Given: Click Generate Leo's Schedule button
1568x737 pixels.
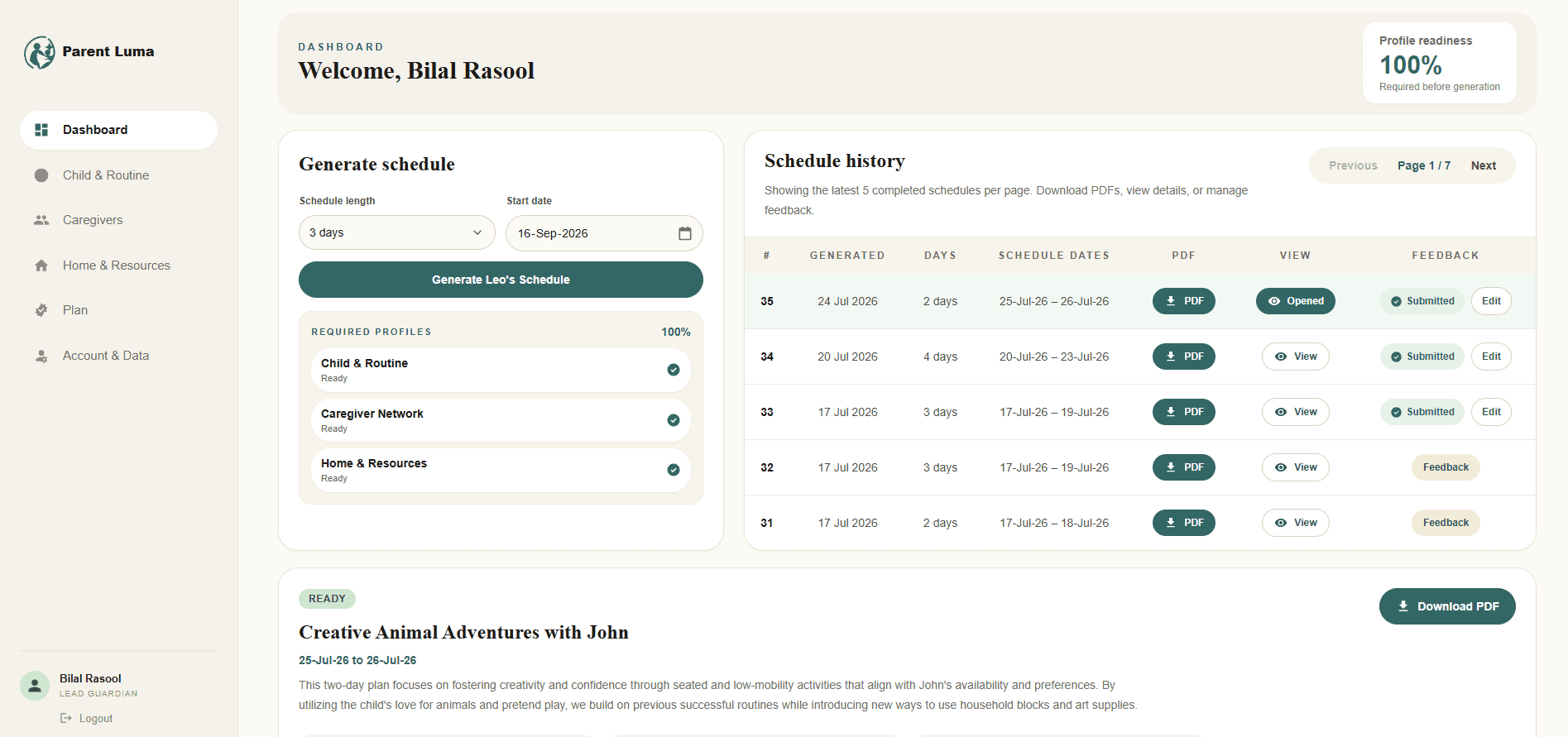Looking at the screenshot, I should pos(501,280).
